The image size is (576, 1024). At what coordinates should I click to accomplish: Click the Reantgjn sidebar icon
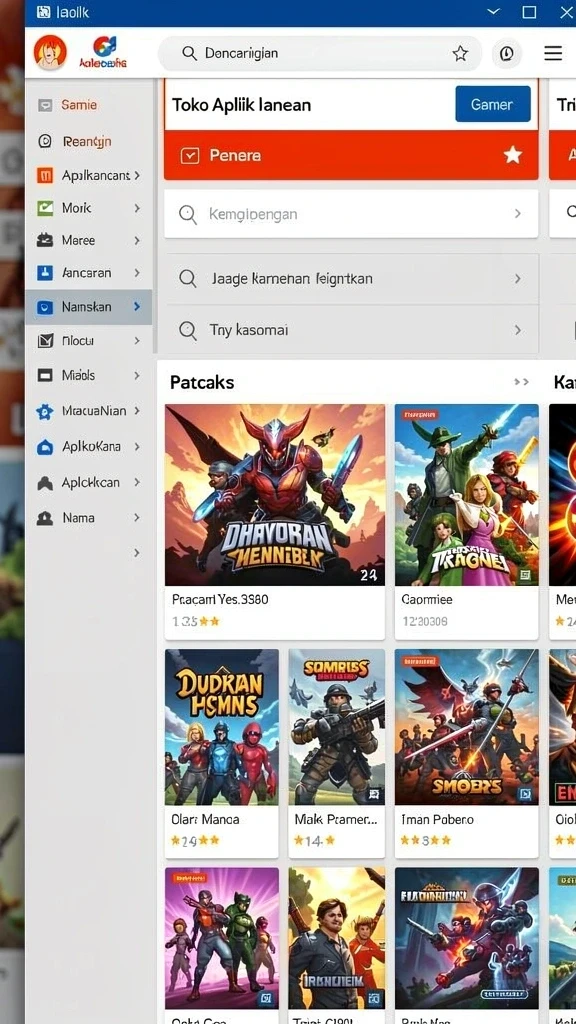tap(45, 141)
